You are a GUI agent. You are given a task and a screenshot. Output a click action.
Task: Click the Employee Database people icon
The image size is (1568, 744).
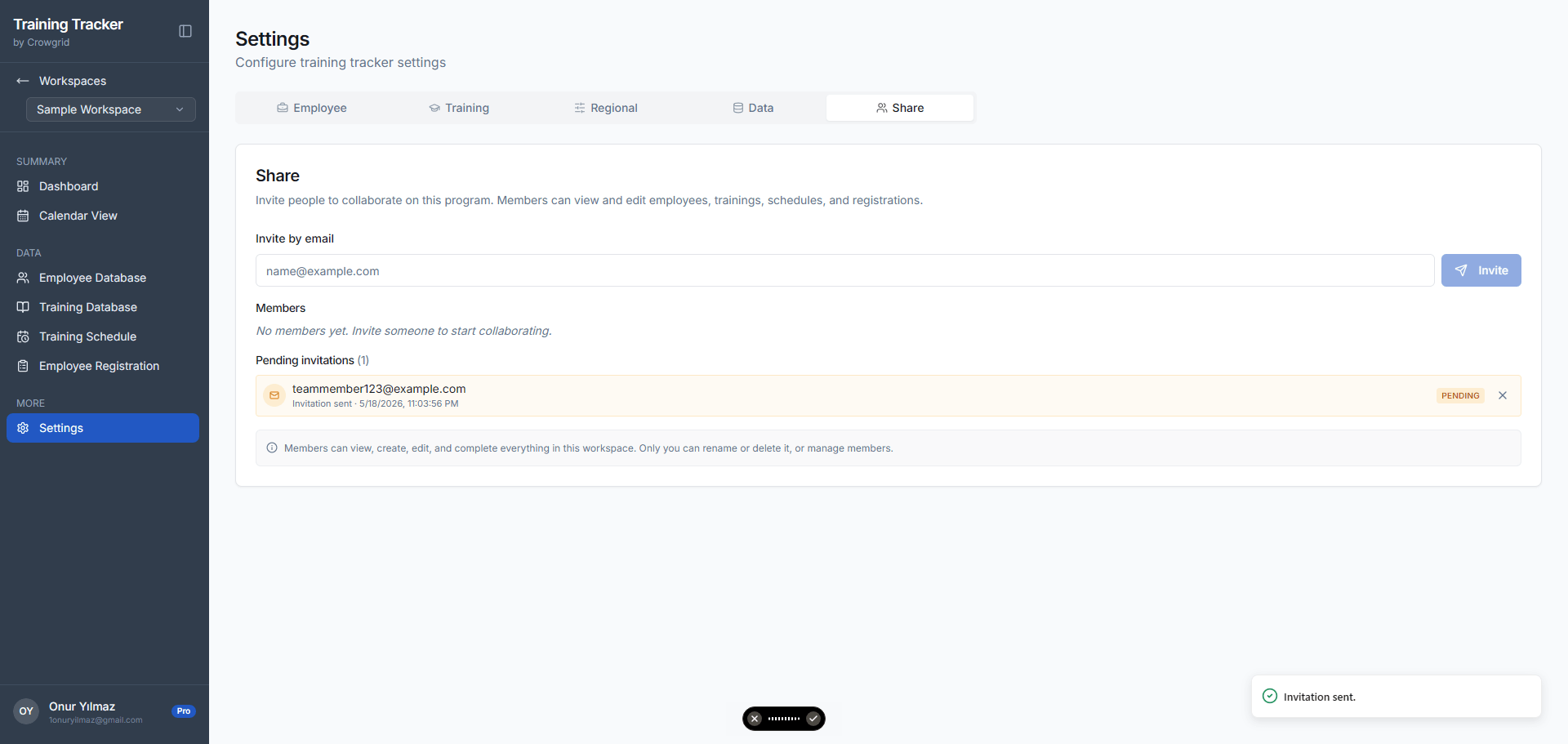point(23,278)
